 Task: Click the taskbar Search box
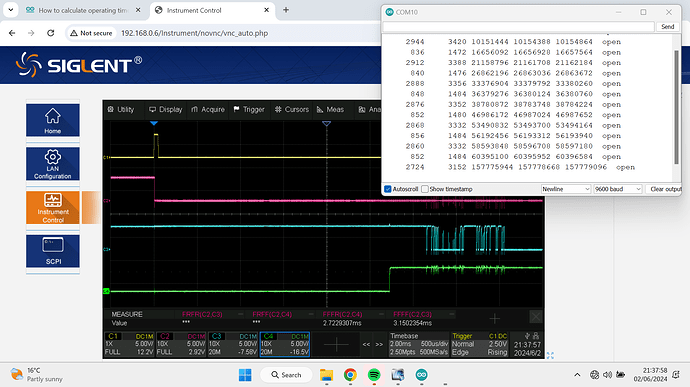pyautogui.click(x=286, y=375)
